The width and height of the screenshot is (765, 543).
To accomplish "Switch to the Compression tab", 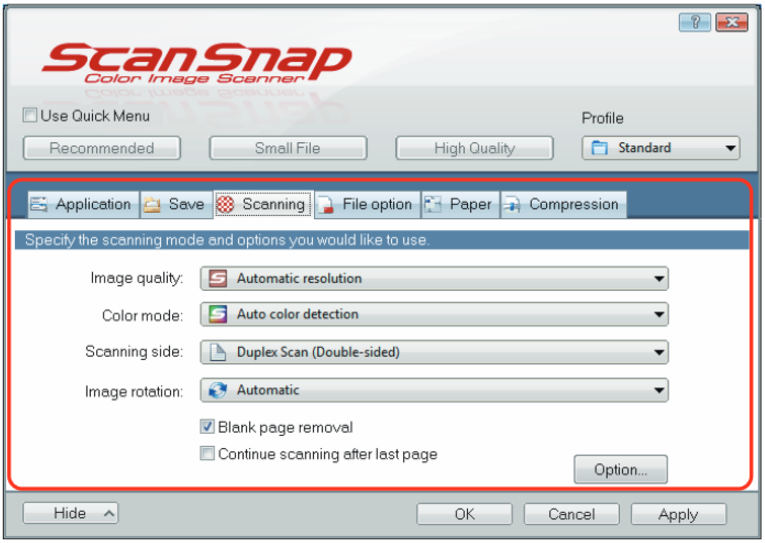I will click(564, 204).
